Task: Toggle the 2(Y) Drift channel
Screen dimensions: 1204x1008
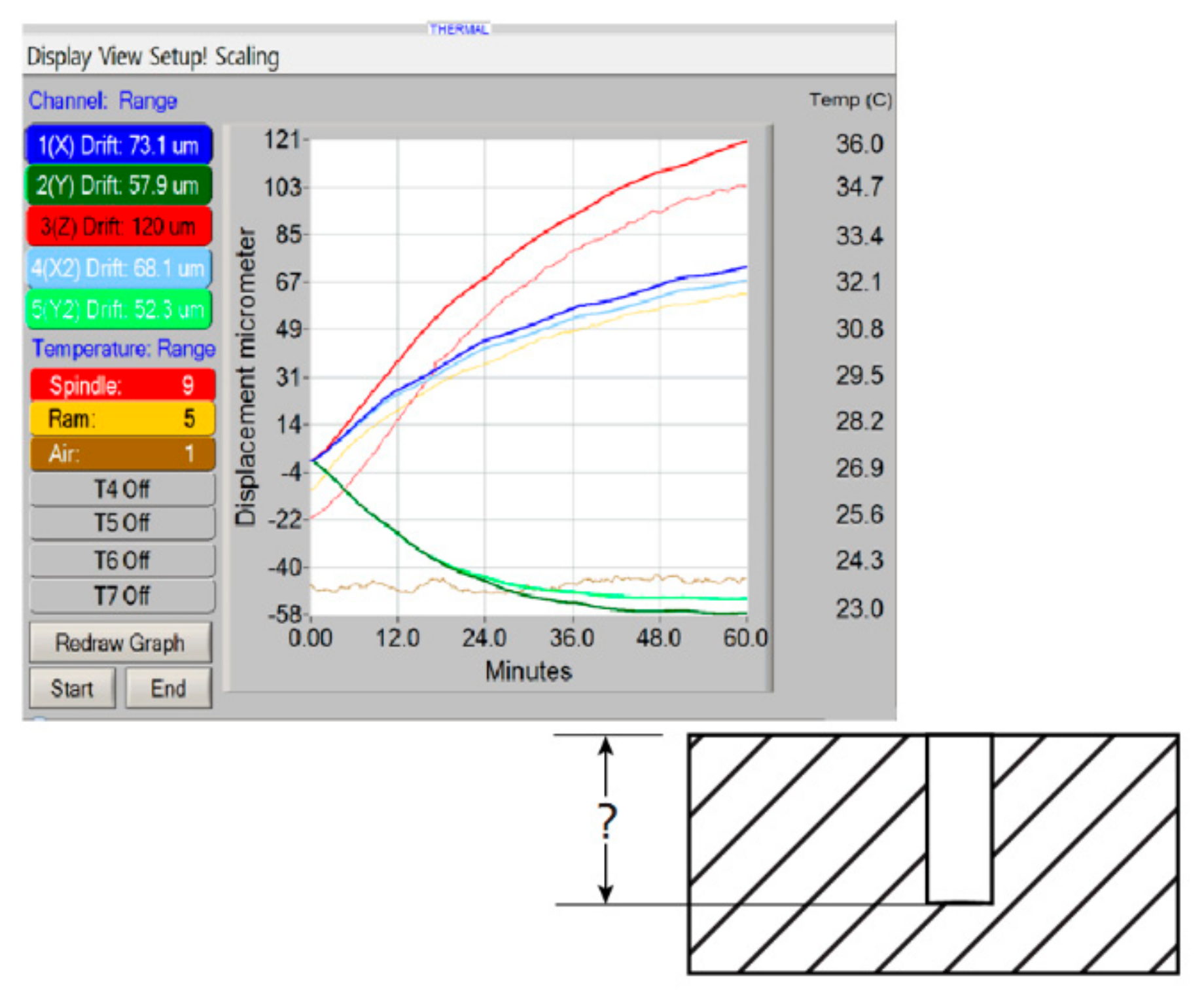Action: 118,185
